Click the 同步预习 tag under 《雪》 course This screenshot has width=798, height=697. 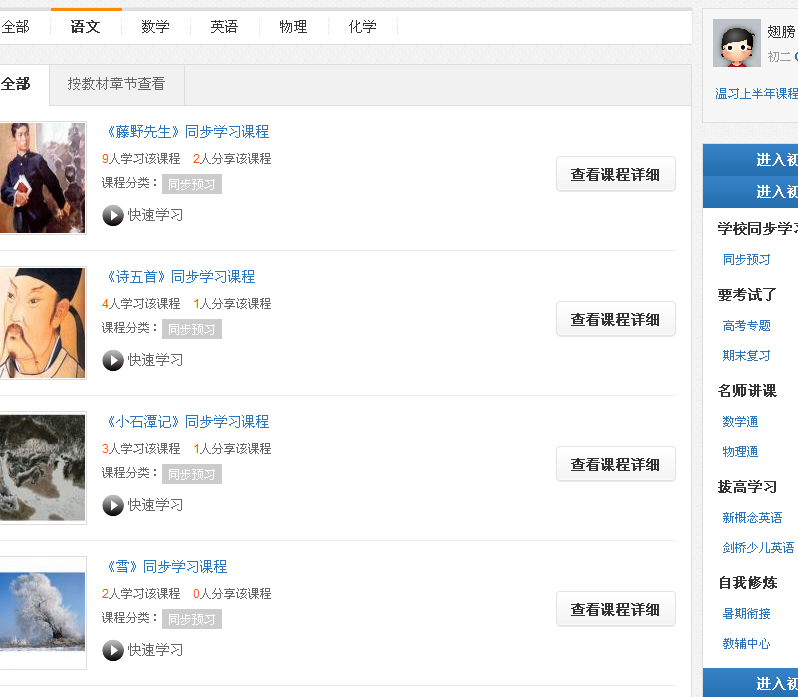191,619
